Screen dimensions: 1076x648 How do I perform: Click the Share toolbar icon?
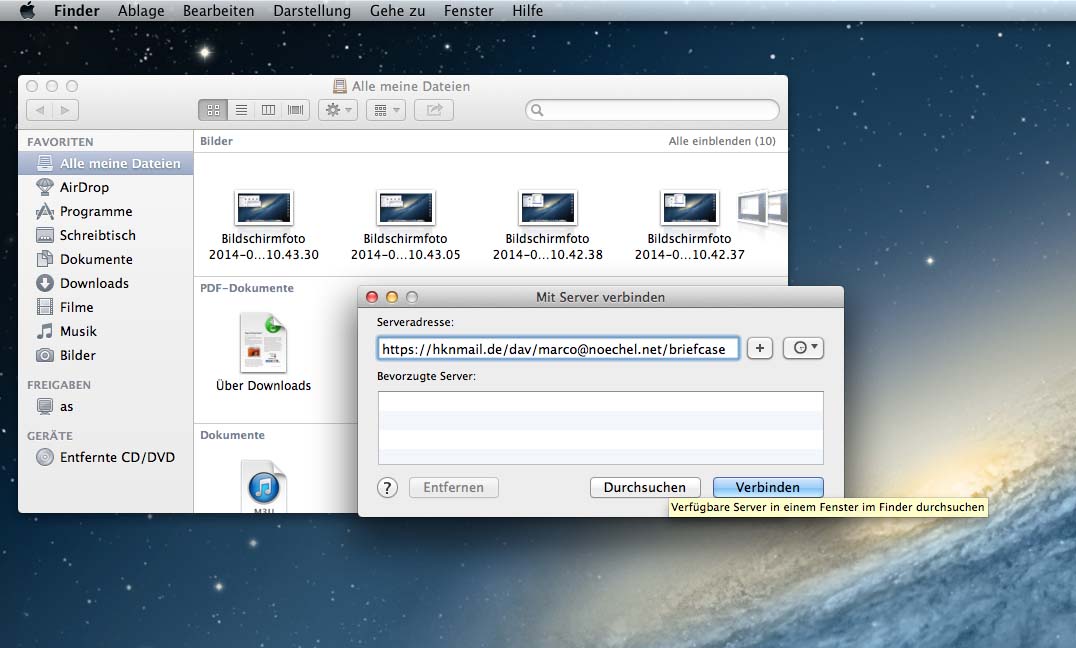[x=434, y=110]
